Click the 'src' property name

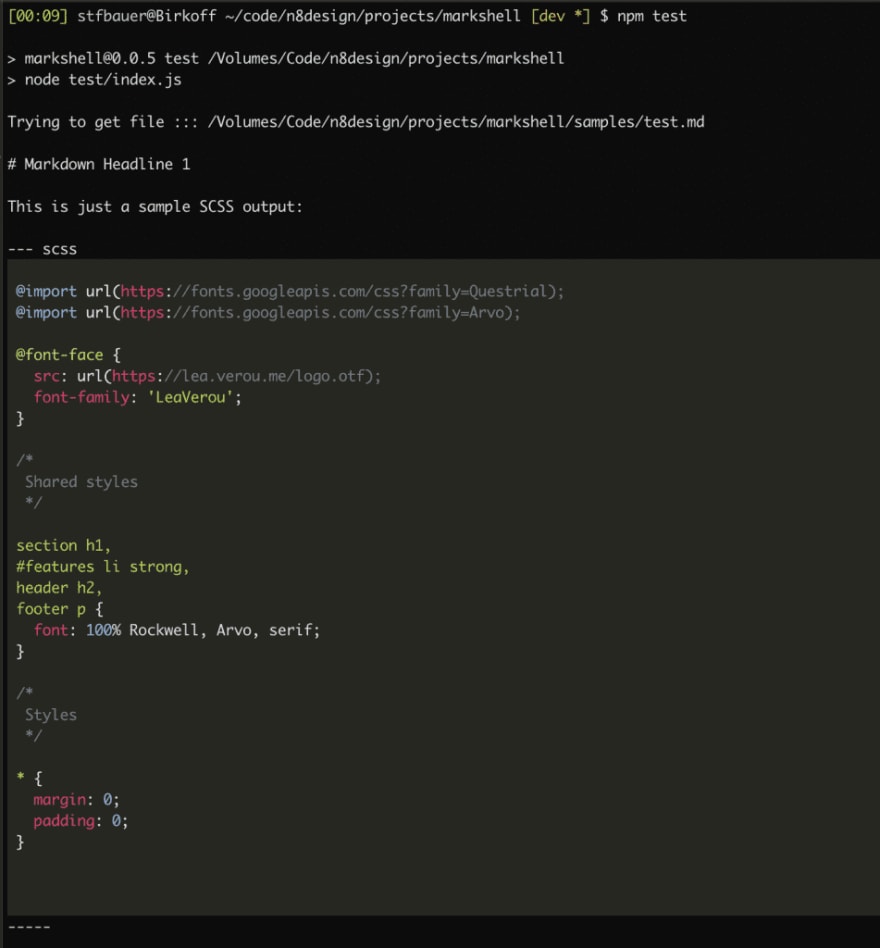pyautogui.click(x=47, y=376)
